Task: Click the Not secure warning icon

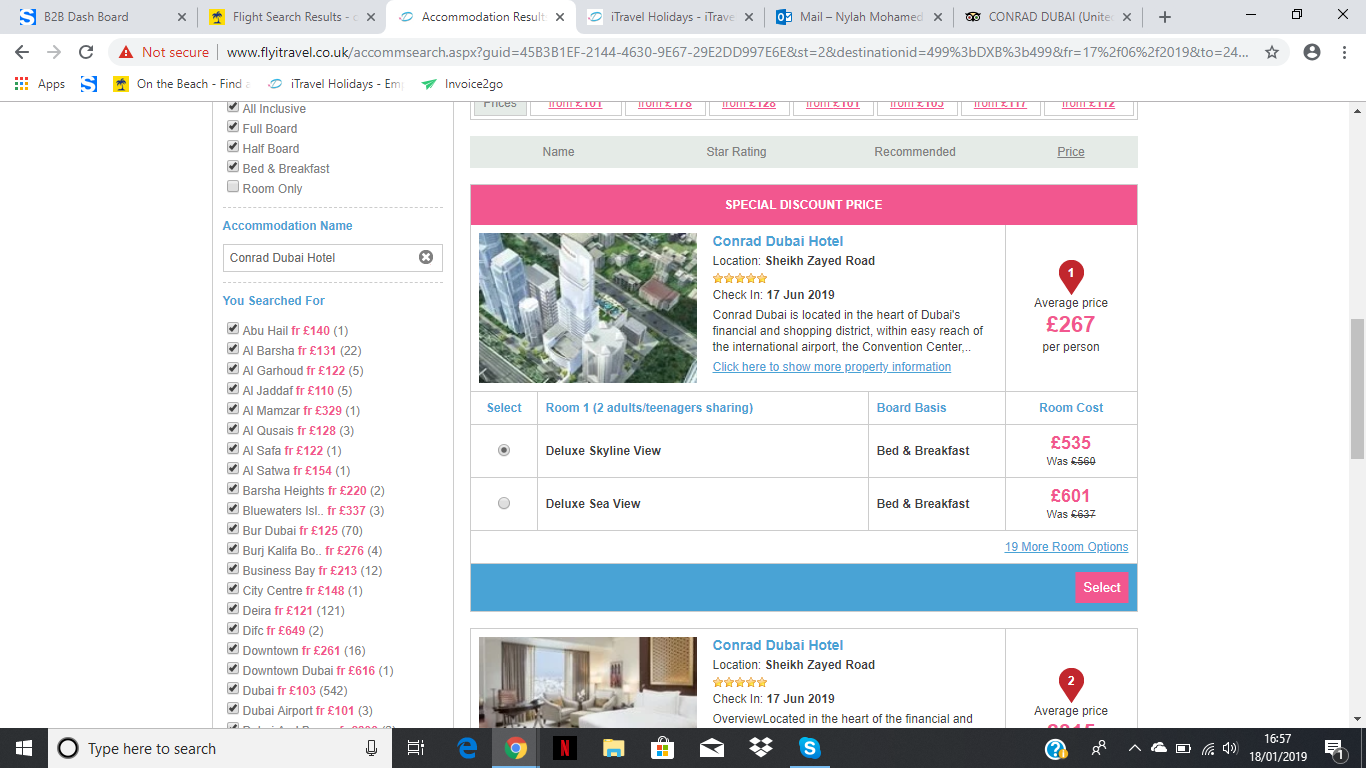Action: (x=126, y=52)
